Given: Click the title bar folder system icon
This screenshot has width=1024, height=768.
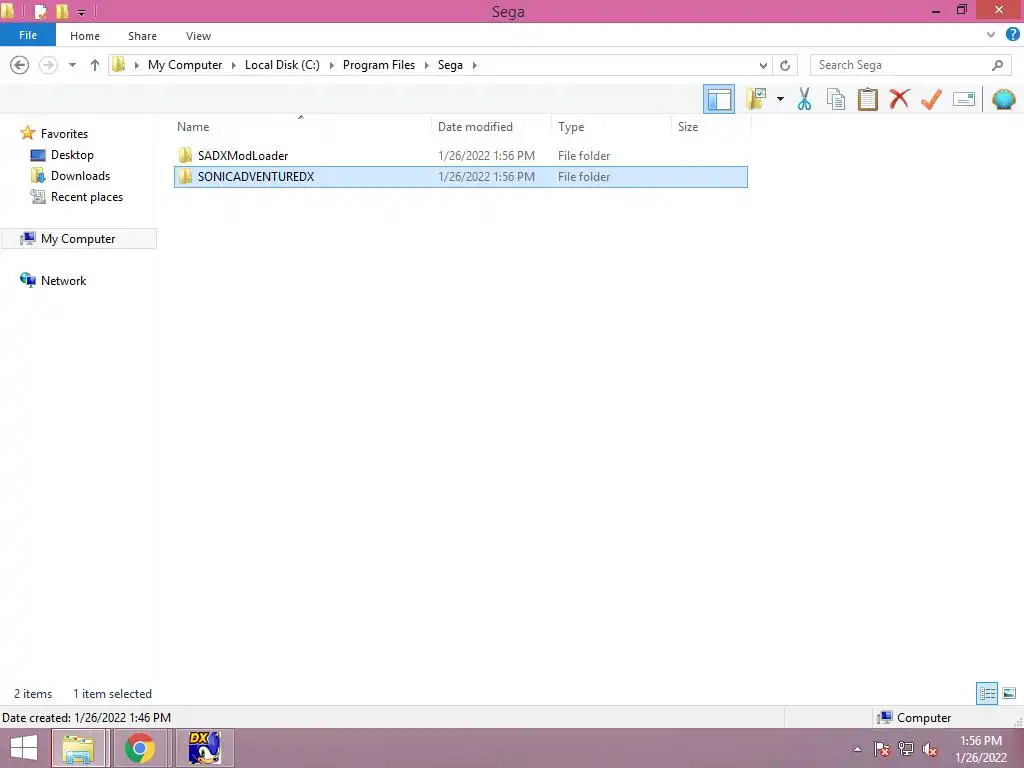Looking at the screenshot, I should click(7, 11).
